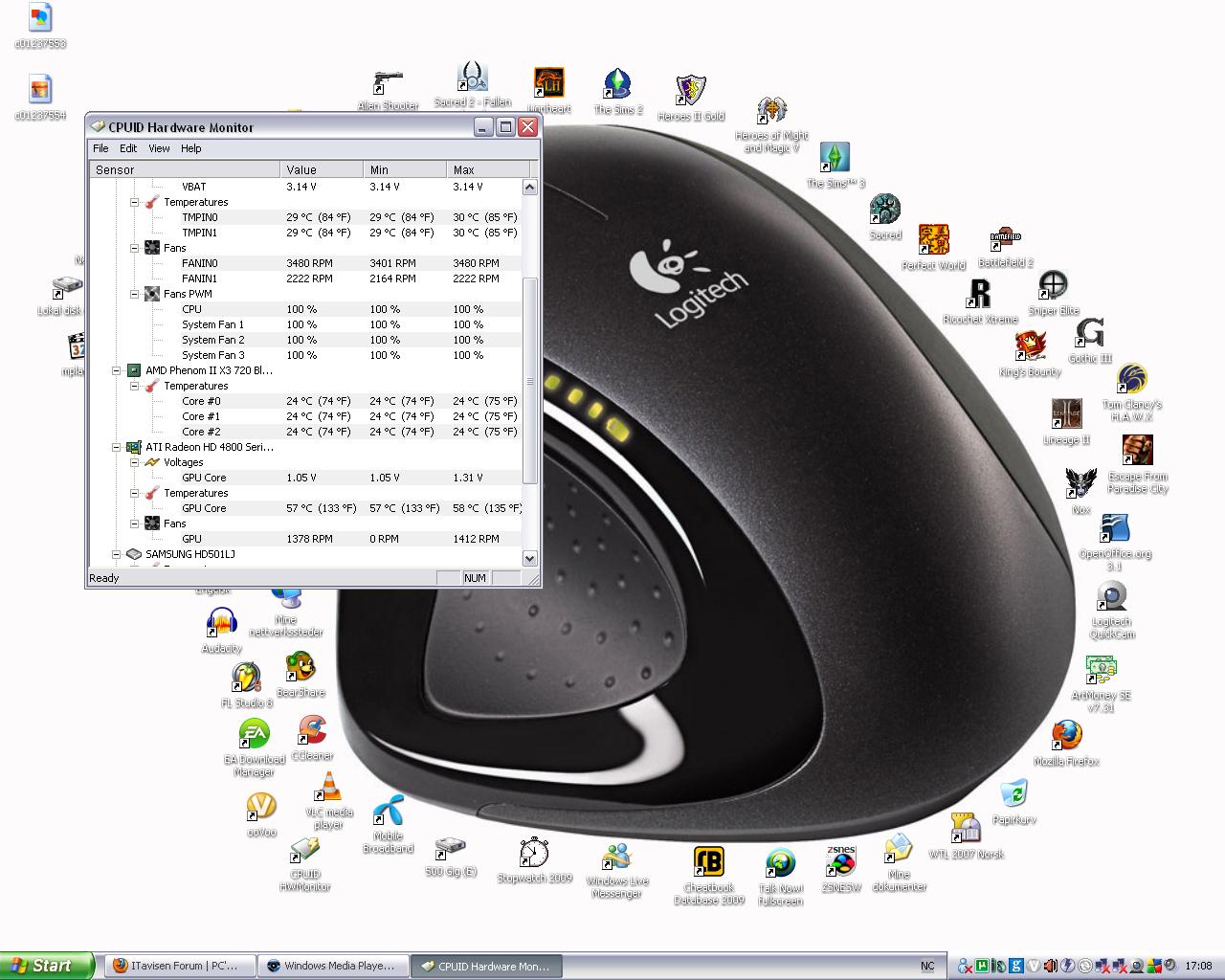Click the 1378 RPM GPU fan value
This screenshot has height=980, width=1225.
(x=309, y=539)
